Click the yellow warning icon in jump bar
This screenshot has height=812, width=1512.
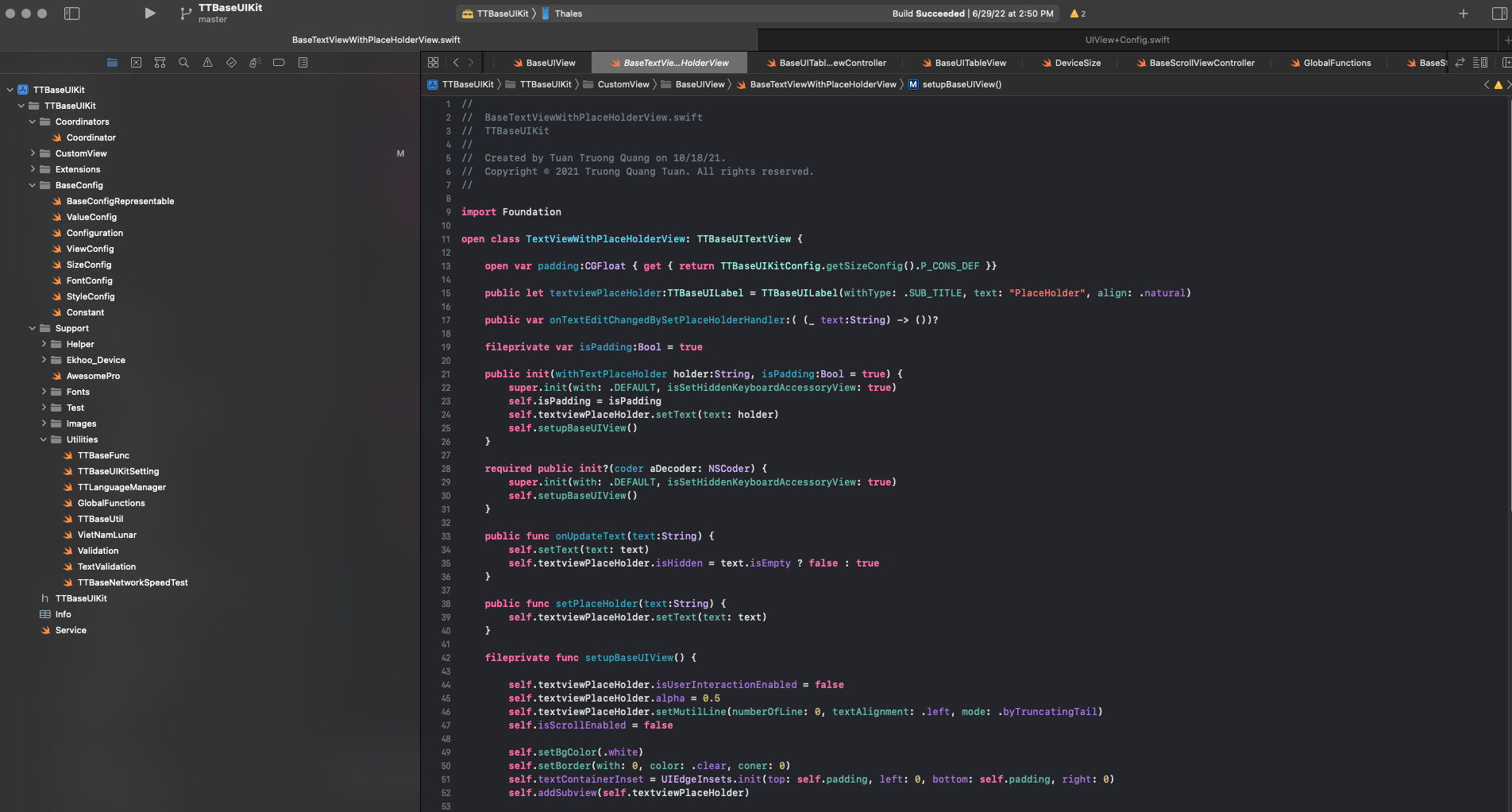click(1498, 84)
